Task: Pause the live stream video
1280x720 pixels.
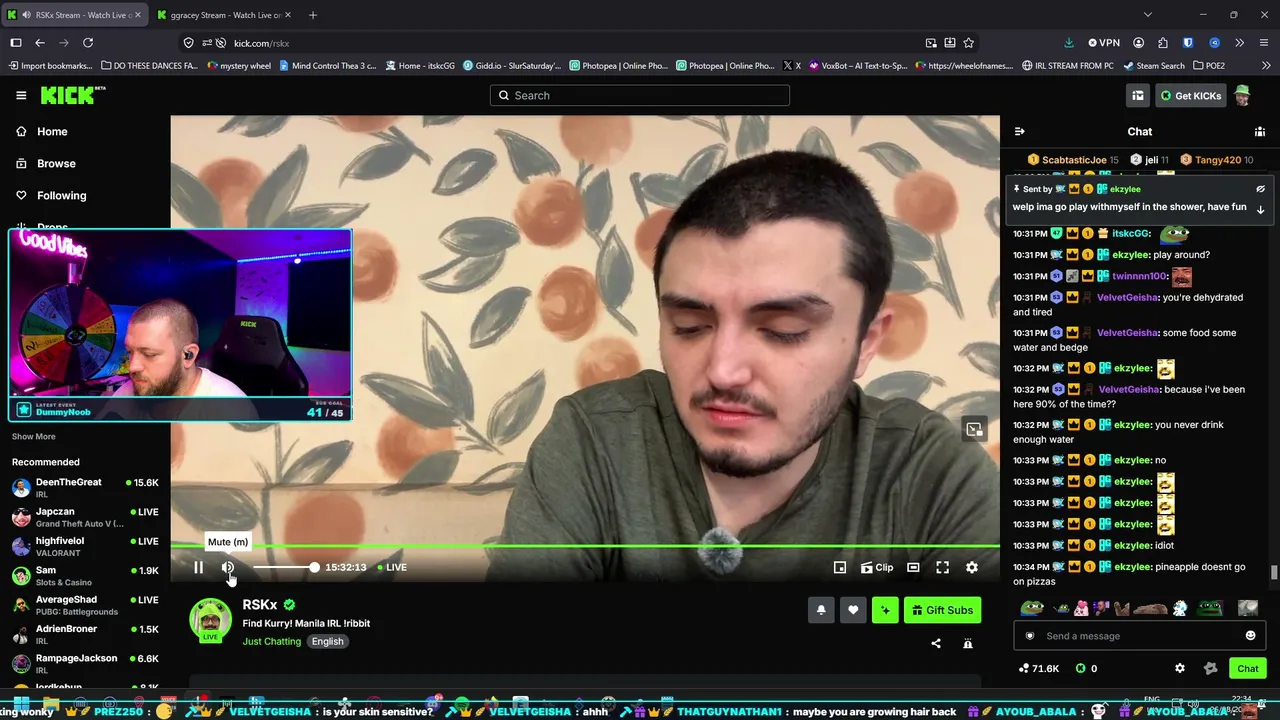Action: pyautogui.click(x=198, y=567)
